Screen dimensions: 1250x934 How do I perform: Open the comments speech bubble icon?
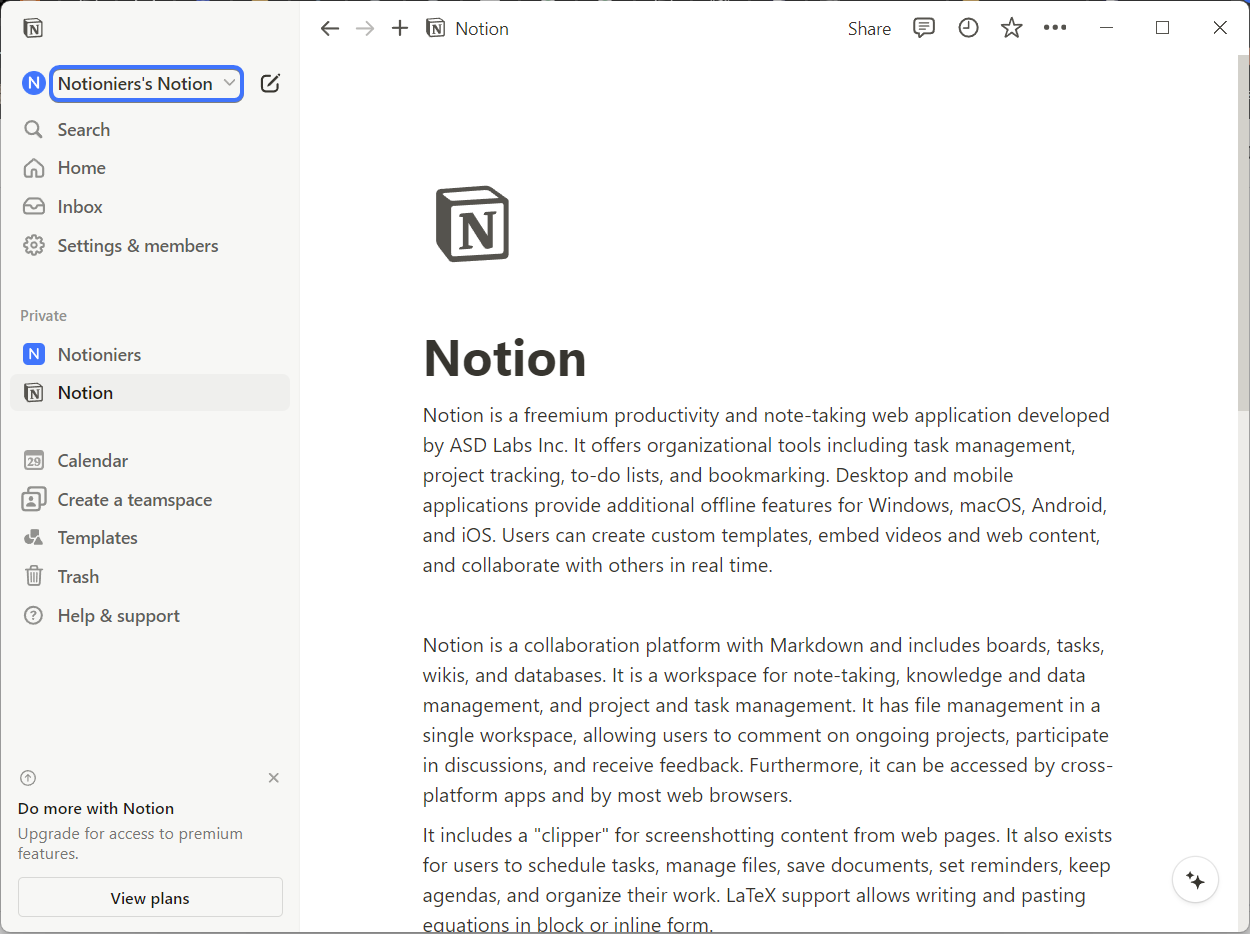pyautogui.click(x=924, y=28)
